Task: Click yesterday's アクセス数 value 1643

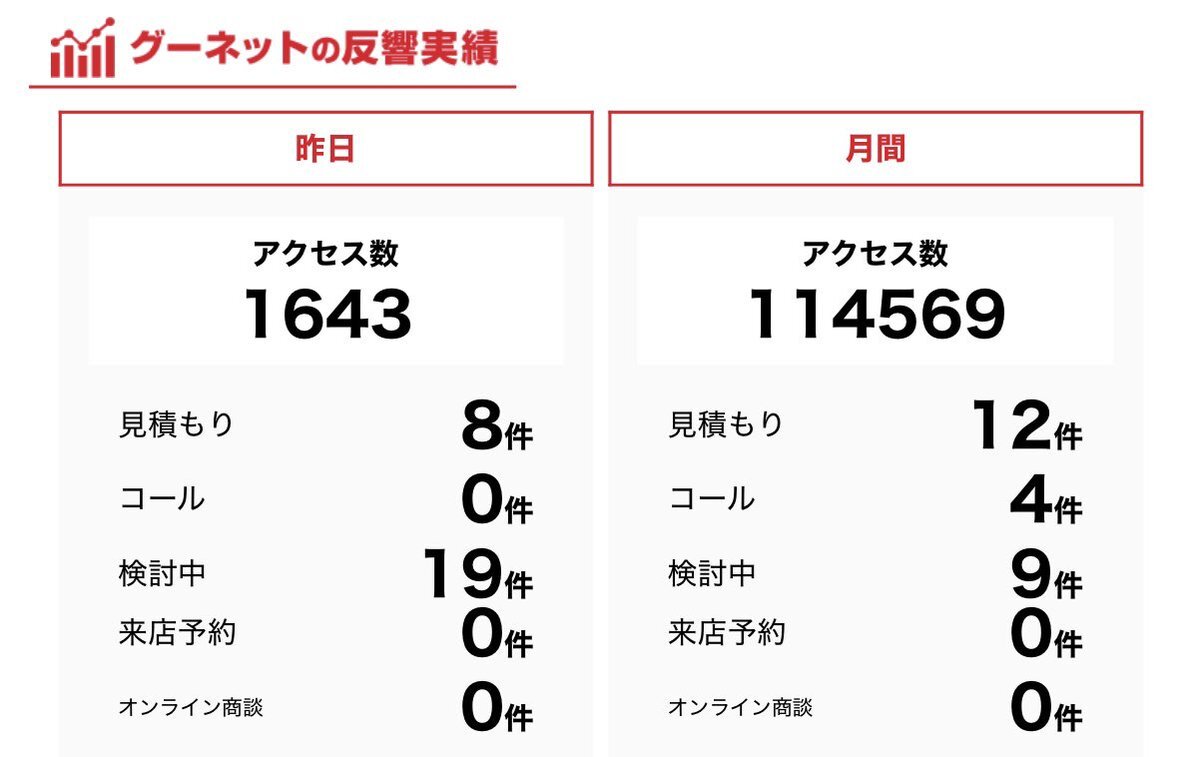Action: (328, 315)
